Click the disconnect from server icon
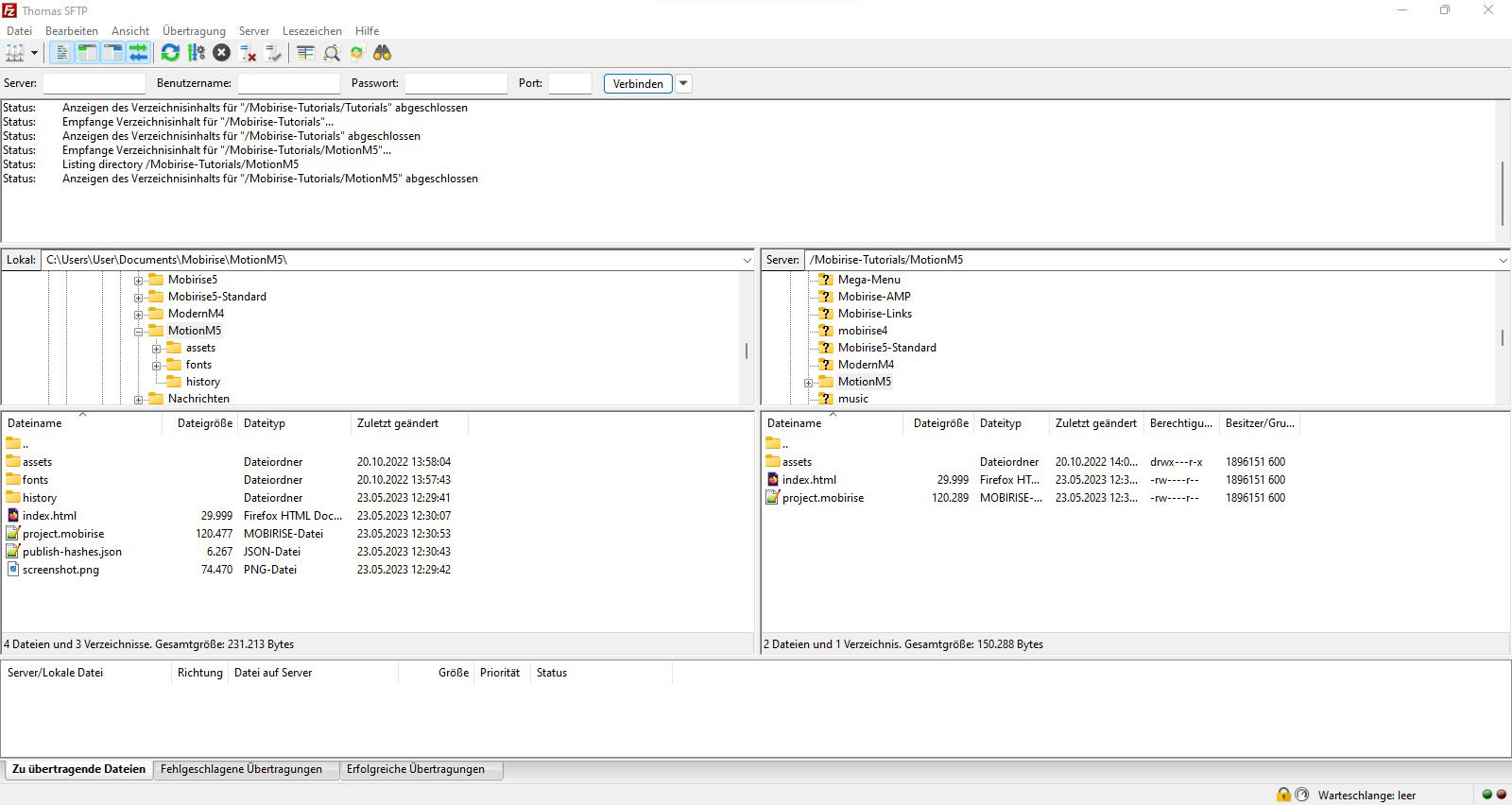This screenshot has width=1512, height=805. pyautogui.click(x=249, y=53)
